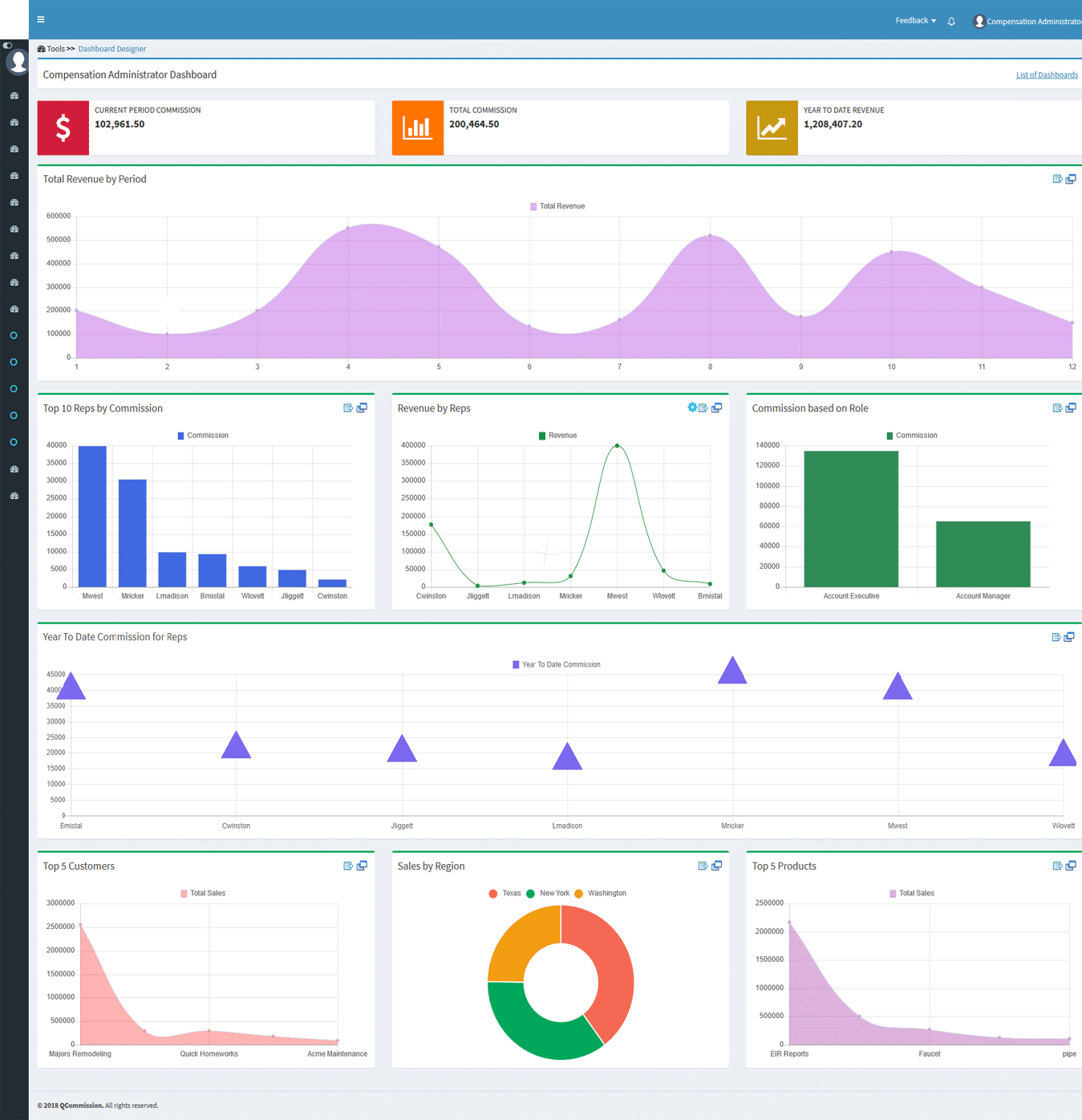
Task: Click the Total Revenue purple legend swatch
Action: point(533,207)
